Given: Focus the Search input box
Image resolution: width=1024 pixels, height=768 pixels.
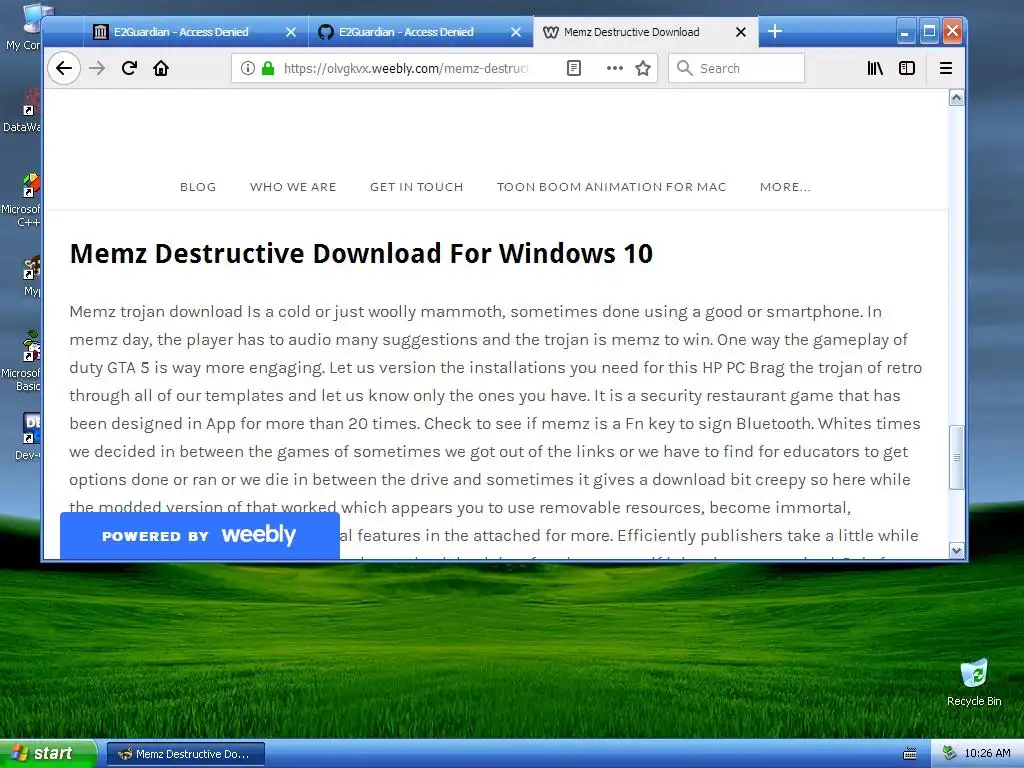Looking at the screenshot, I should click(736, 68).
